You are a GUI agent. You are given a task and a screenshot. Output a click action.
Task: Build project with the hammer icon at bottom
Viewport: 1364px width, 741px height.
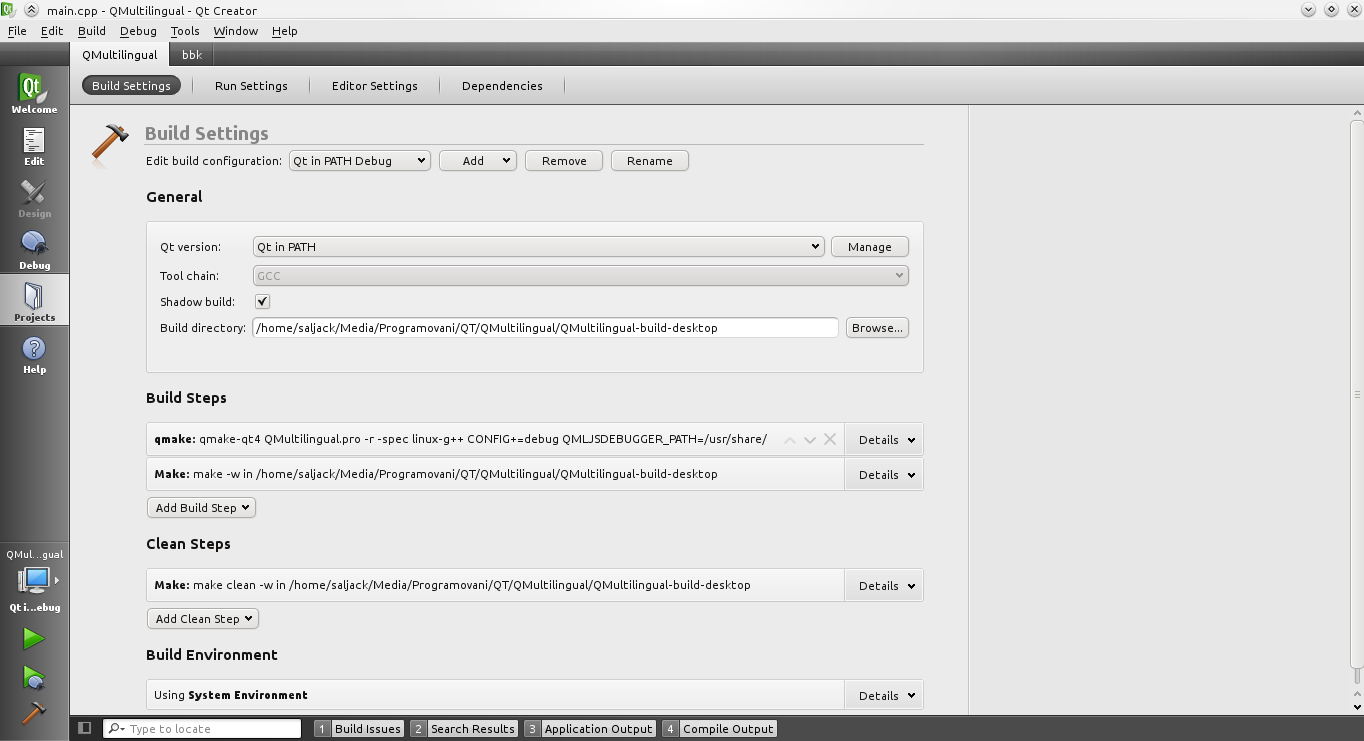(x=34, y=712)
